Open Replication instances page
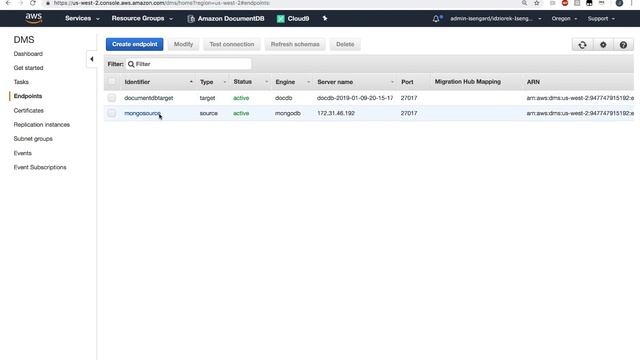This screenshot has width=640, height=360. pos(42,124)
